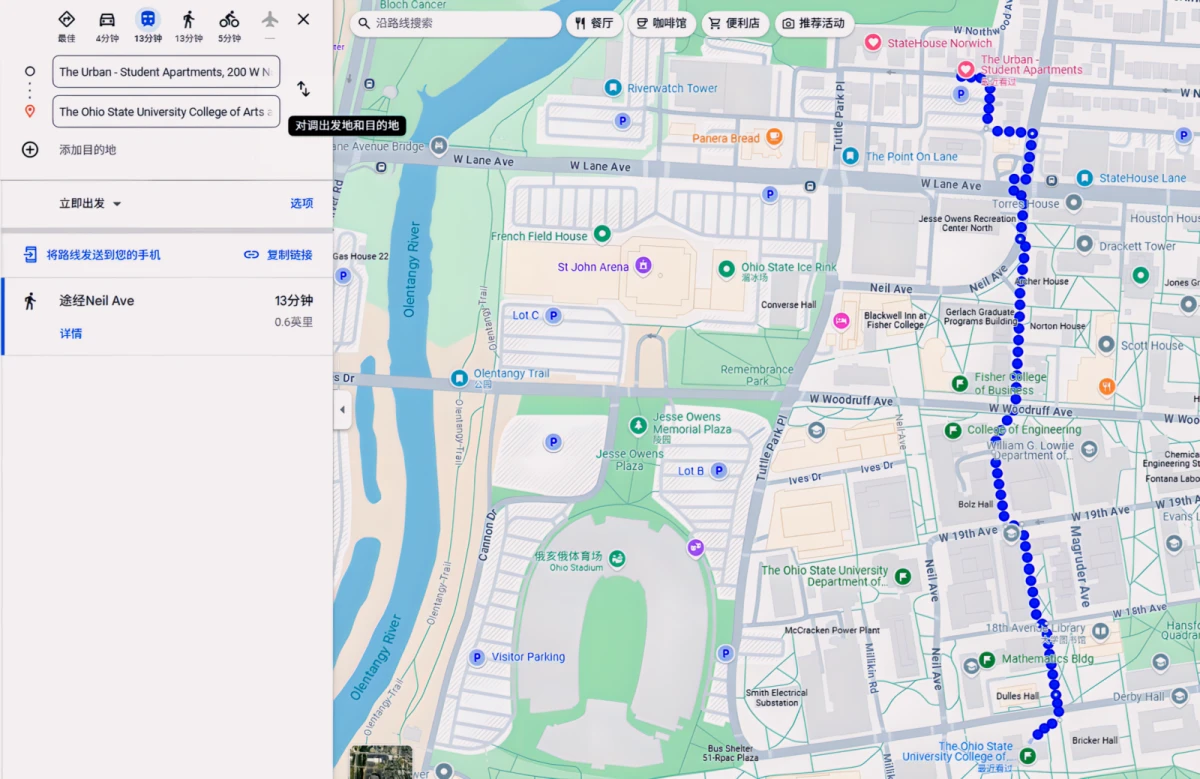Close the directions panel

(x=304, y=19)
